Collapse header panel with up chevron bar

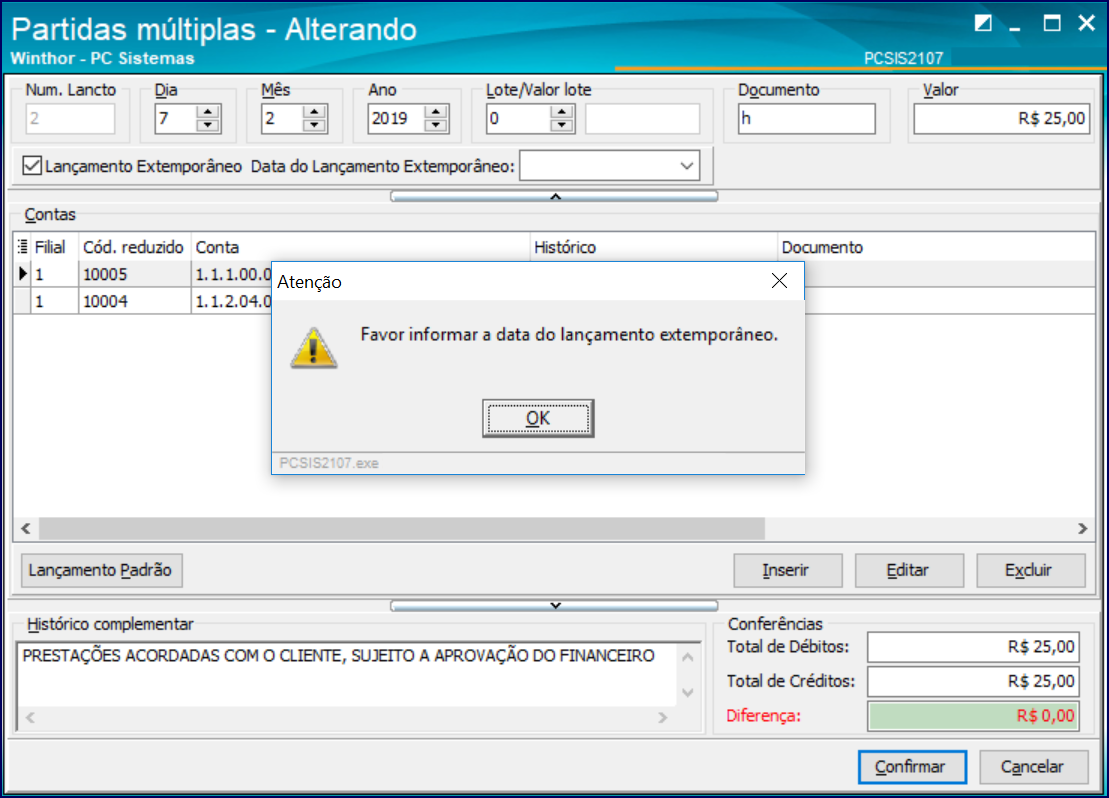[554, 196]
